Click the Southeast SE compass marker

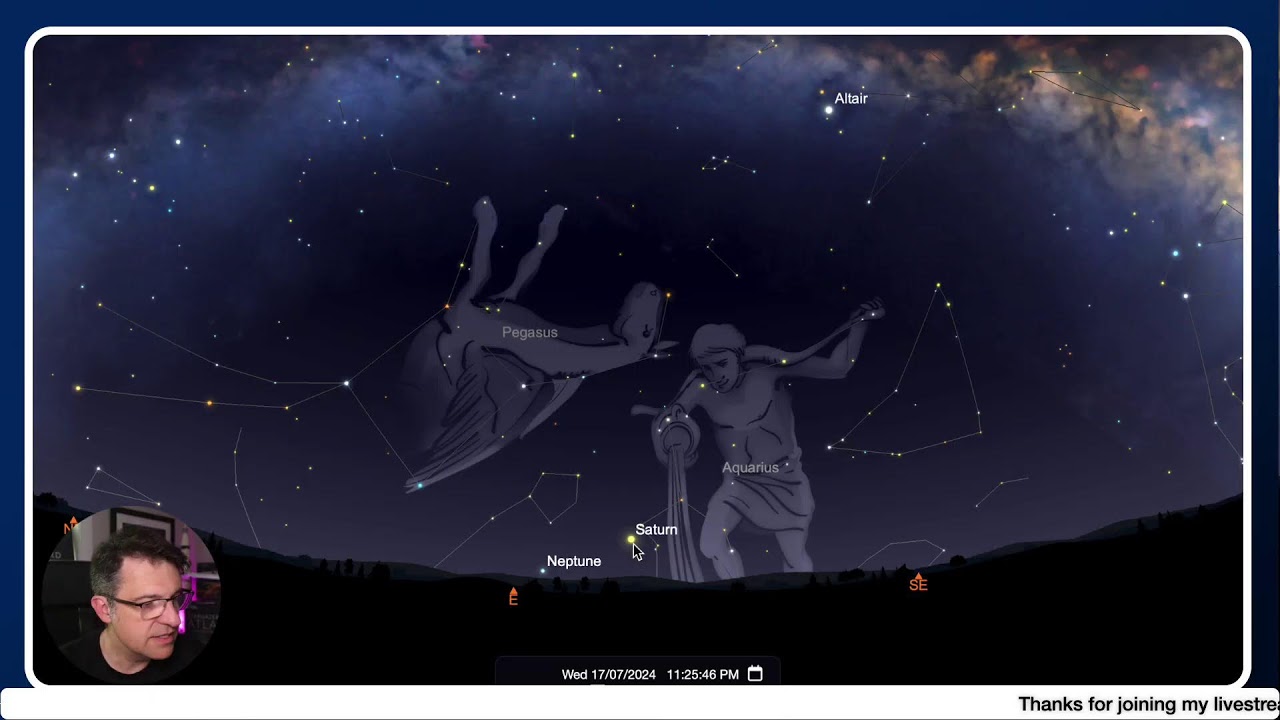(x=918, y=583)
